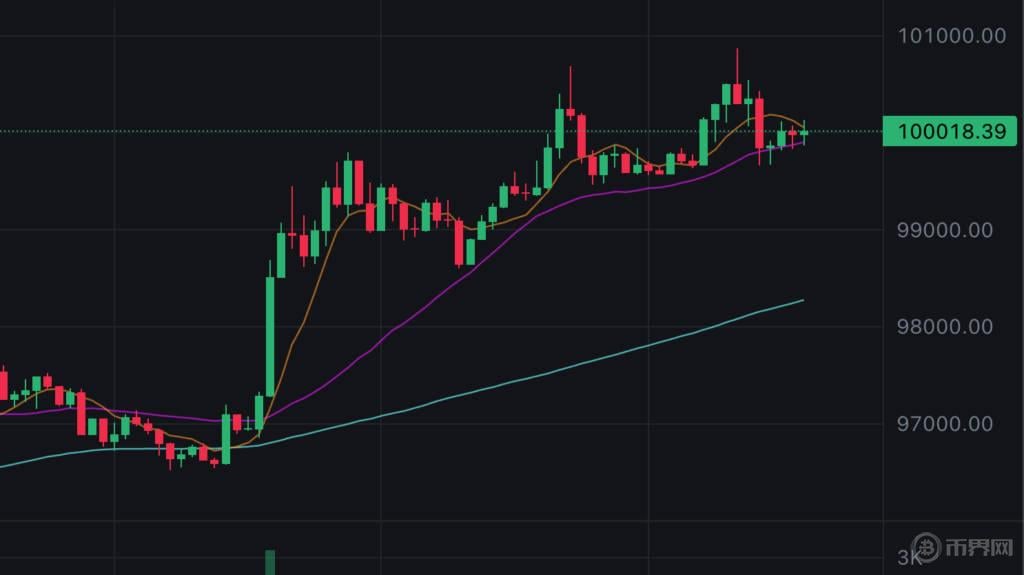This screenshot has width=1024, height=575.
Task: Click the 3K volume axis label
Action: point(908,558)
